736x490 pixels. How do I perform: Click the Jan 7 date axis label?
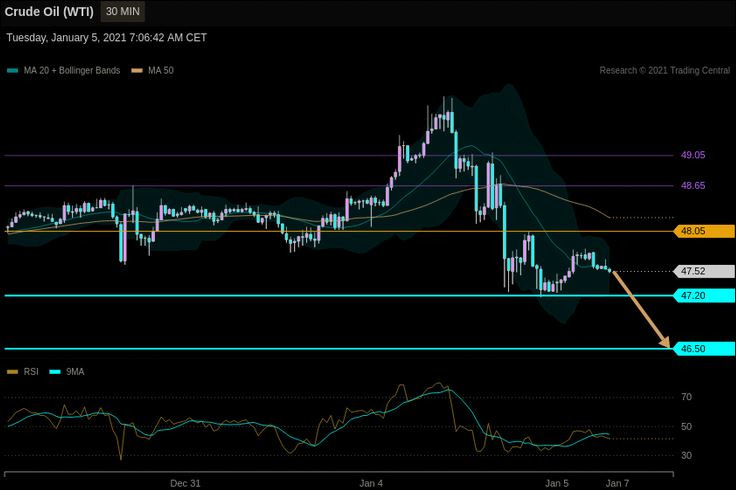click(x=617, y=483)
